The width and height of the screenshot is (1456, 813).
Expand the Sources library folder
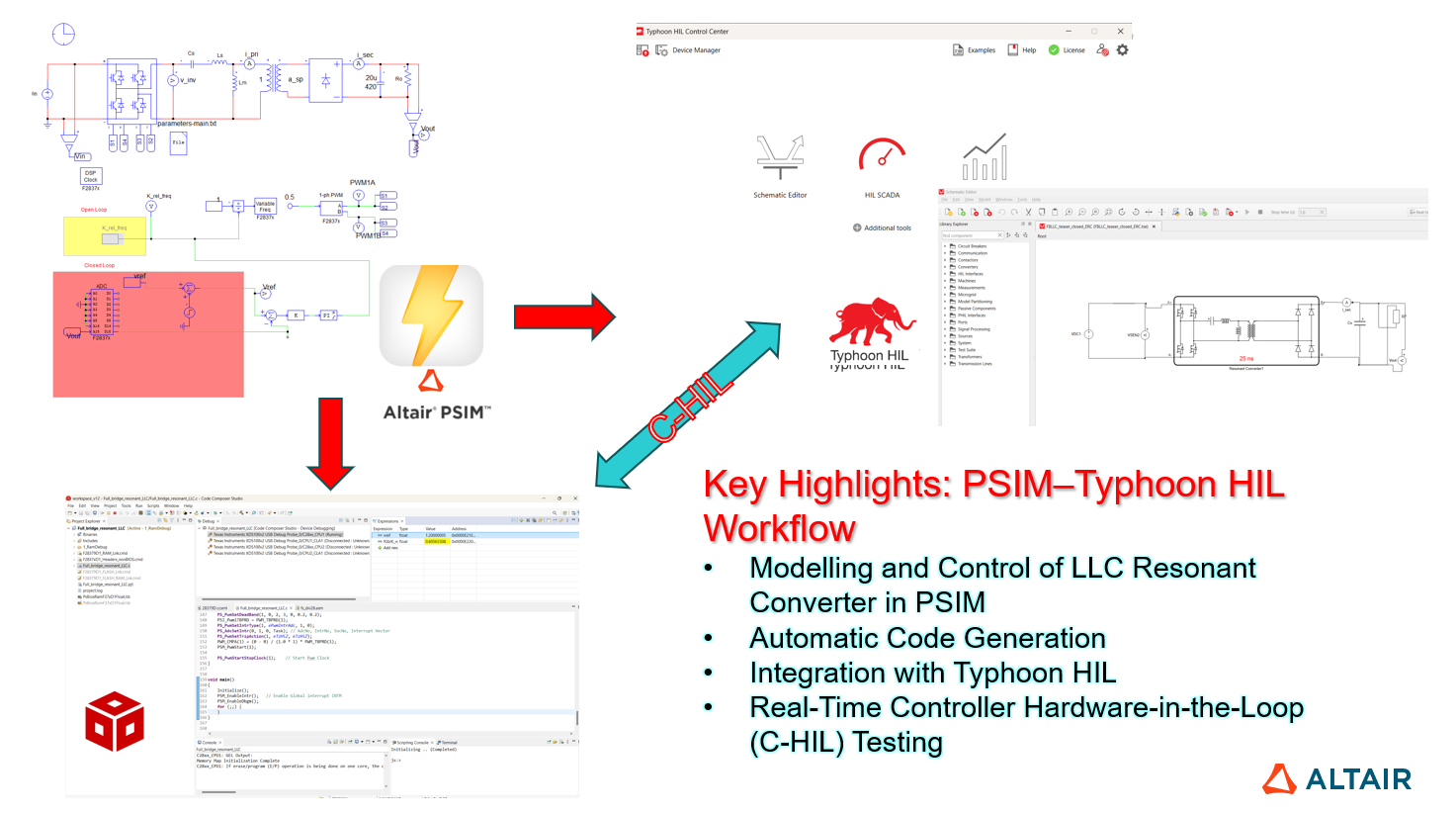(x=945, y=336)
